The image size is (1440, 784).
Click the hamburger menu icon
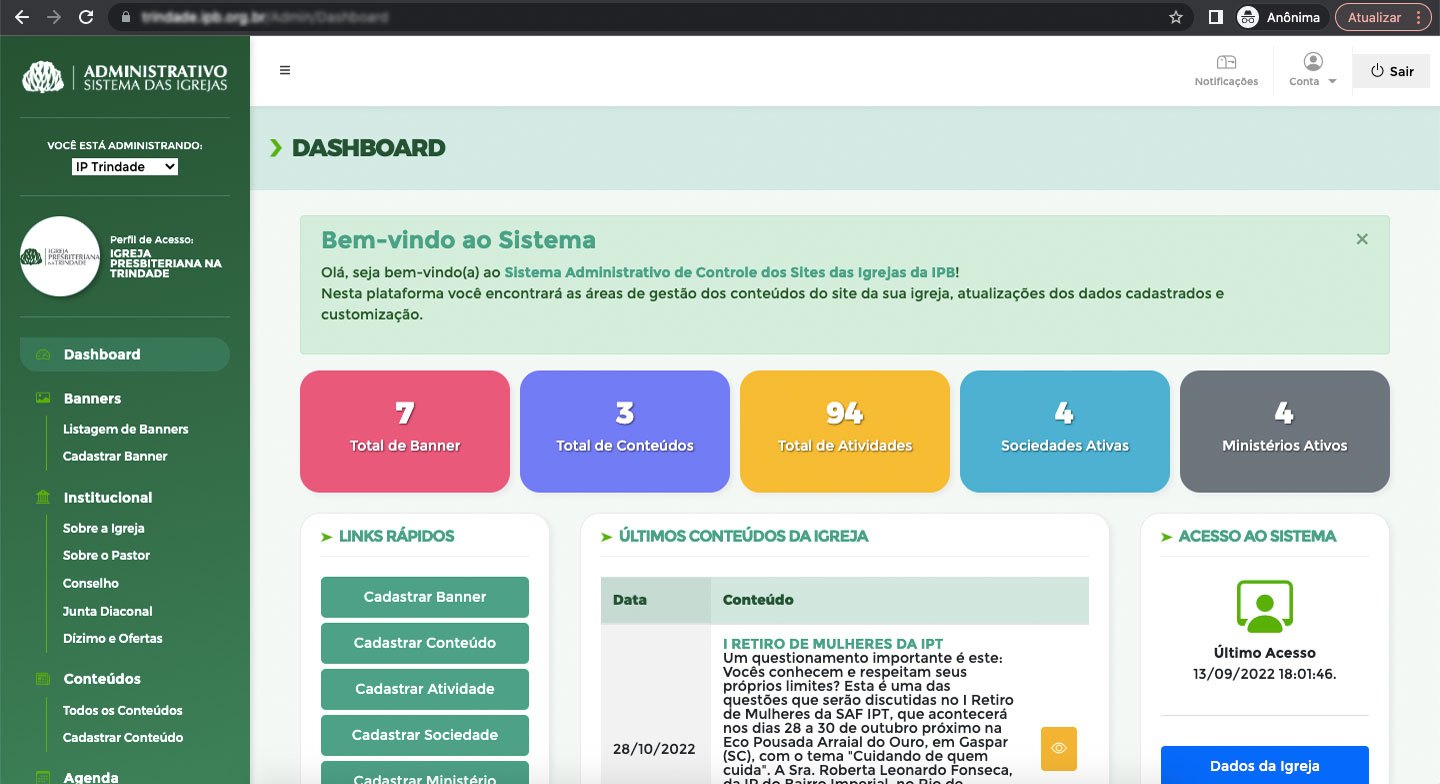tap(285, 70)
